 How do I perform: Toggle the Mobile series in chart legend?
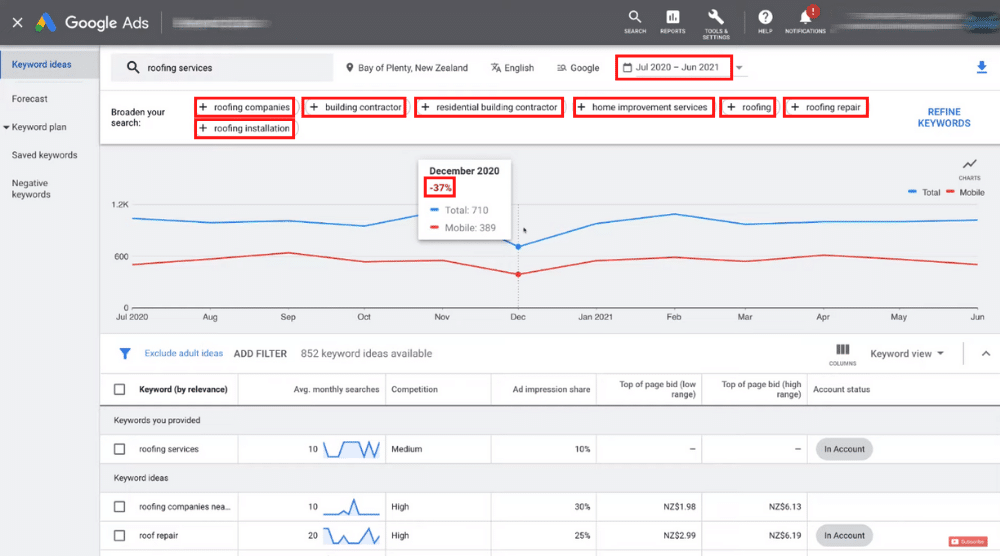pyautogui.click(x=966, y=192)
